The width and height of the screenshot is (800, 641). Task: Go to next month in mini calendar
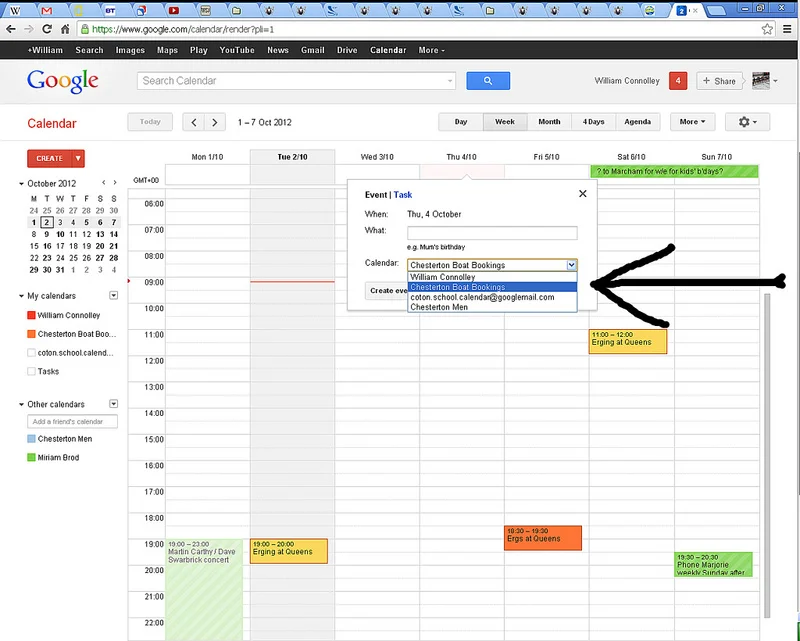[x=115, y=183]
